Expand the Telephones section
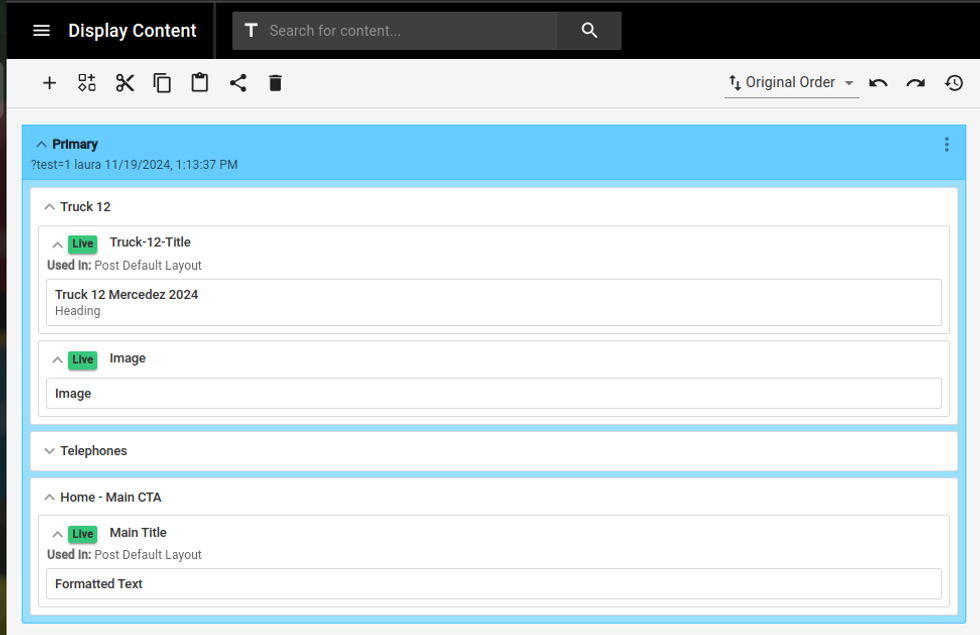Screen dimensions: 980x635 coord(49,450)
